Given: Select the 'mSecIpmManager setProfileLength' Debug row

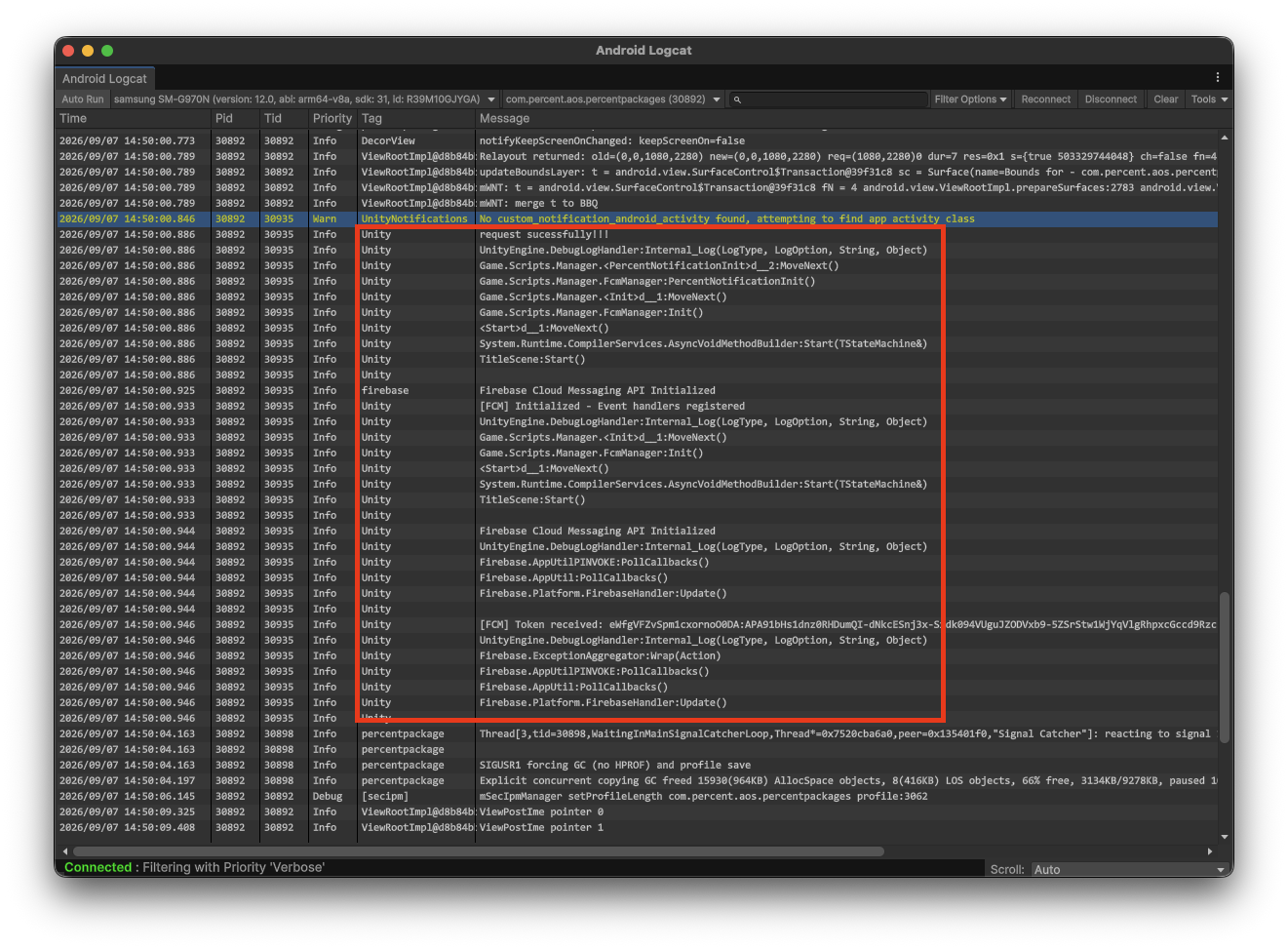Looking at the screenshot, I should (x=637, y=796).
